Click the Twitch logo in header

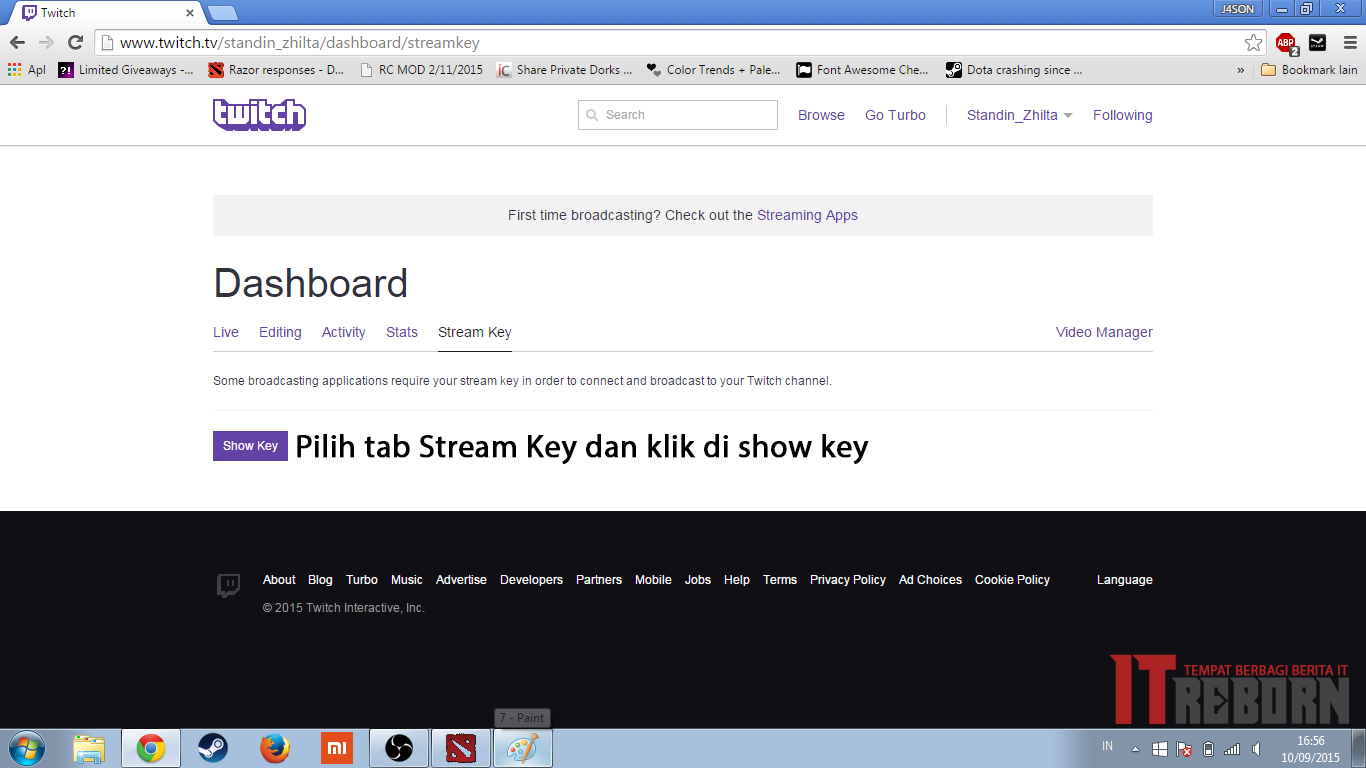[x=259, y=115]
